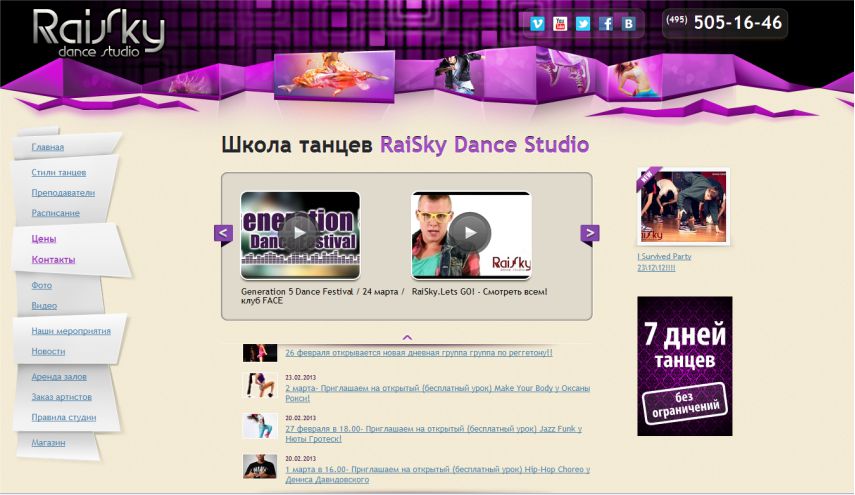855x495 pixels.
Task: Open the Vimeo social icon
Action: 537,23
